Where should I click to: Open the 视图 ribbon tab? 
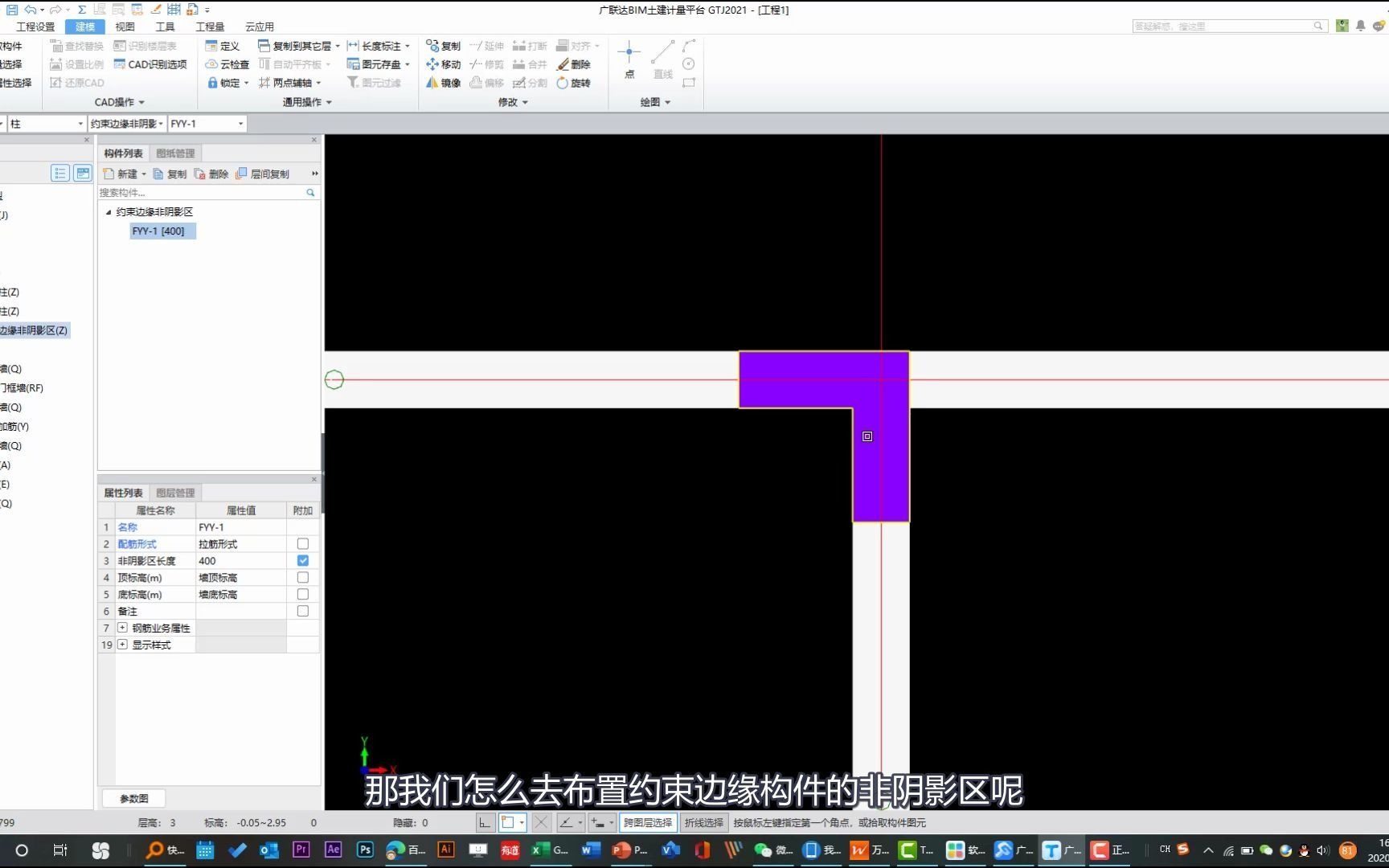tap(125, 27)
